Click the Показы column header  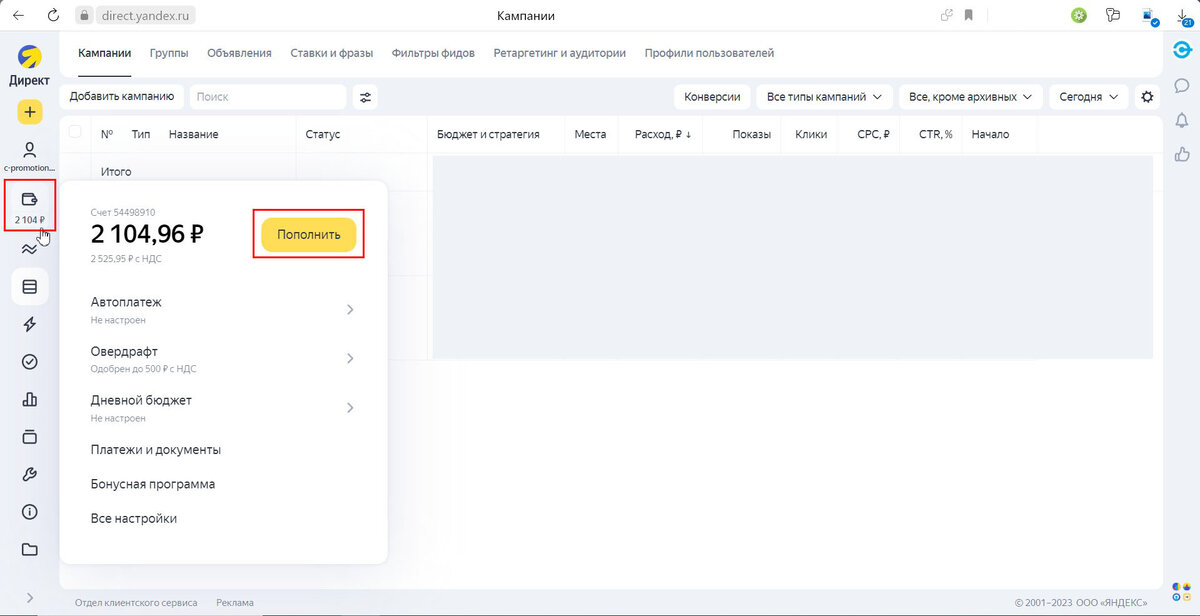(751, 134)
